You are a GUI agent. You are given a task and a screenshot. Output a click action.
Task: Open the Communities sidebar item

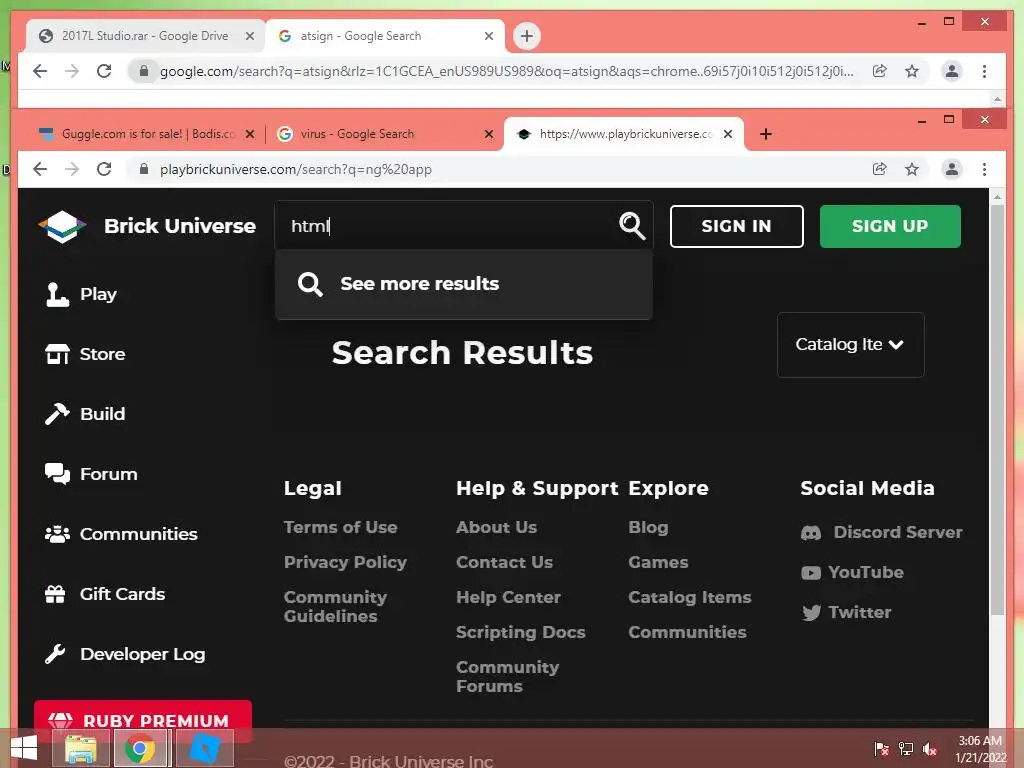pos(121,534)
